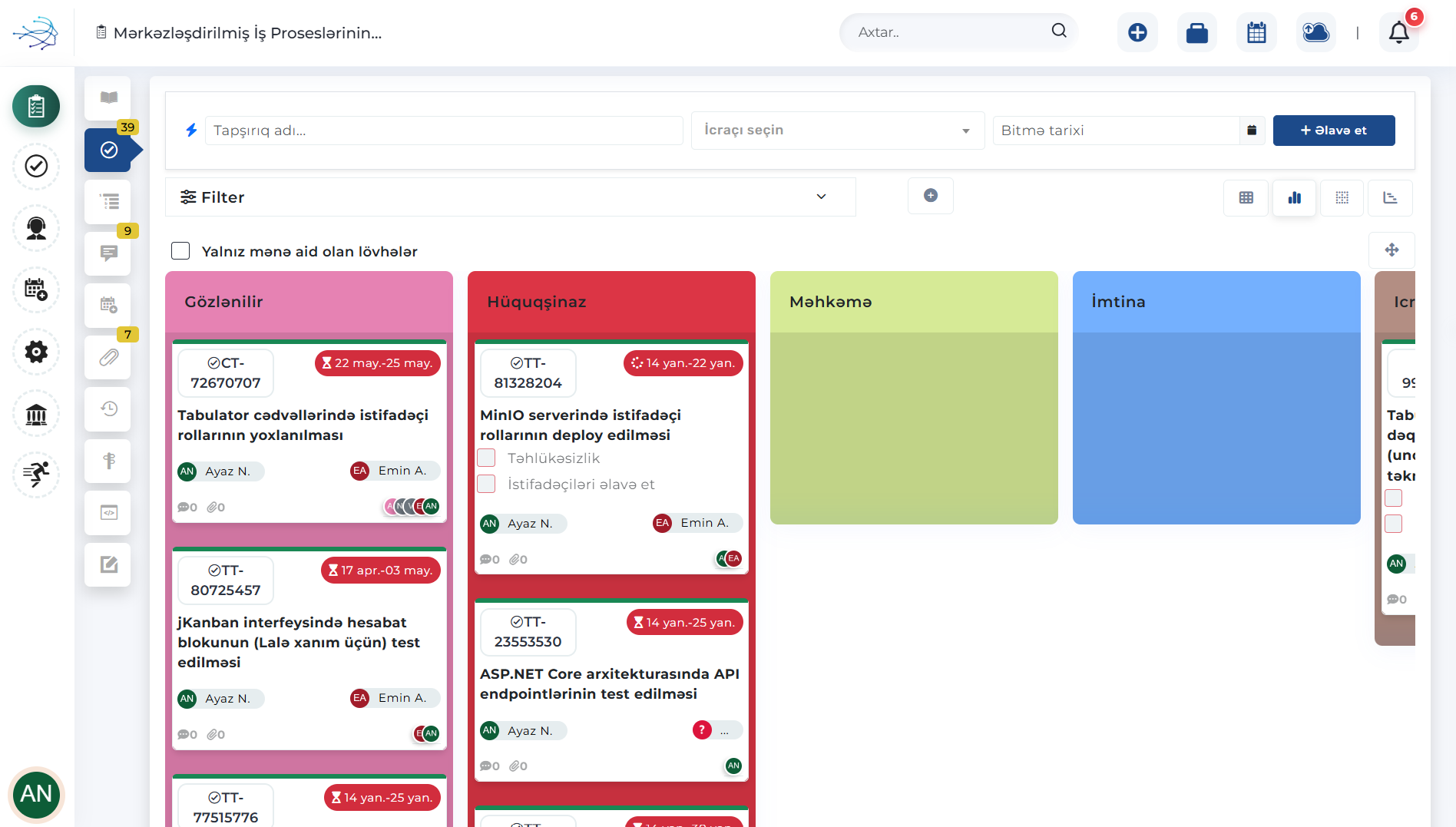Switch to Gantt chart view
Viewport: 1456px width, 827px height.
(x=1390, y=197)
